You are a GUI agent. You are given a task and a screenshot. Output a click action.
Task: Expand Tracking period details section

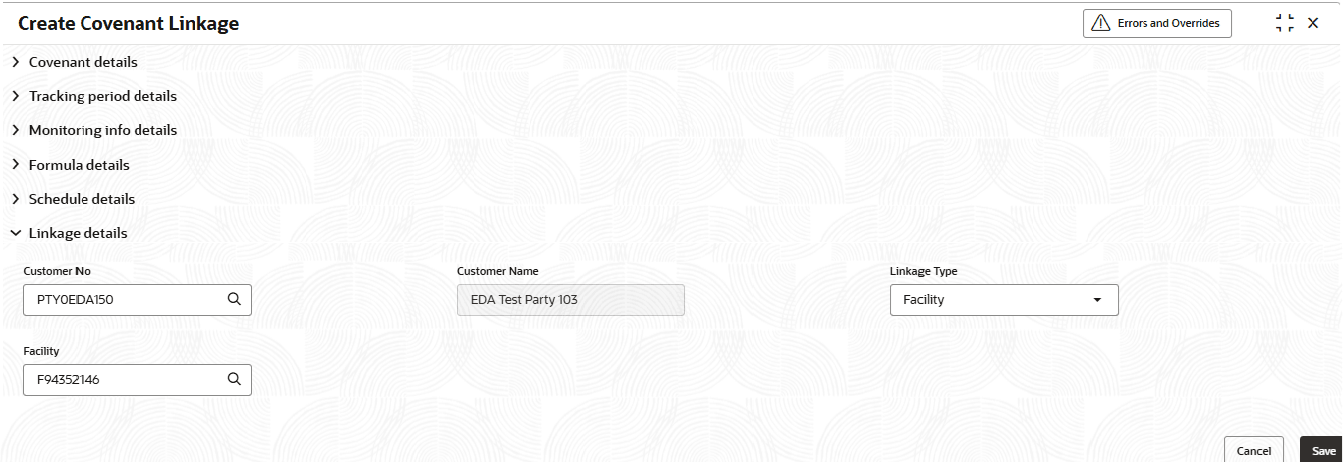(x=102, y=96)
